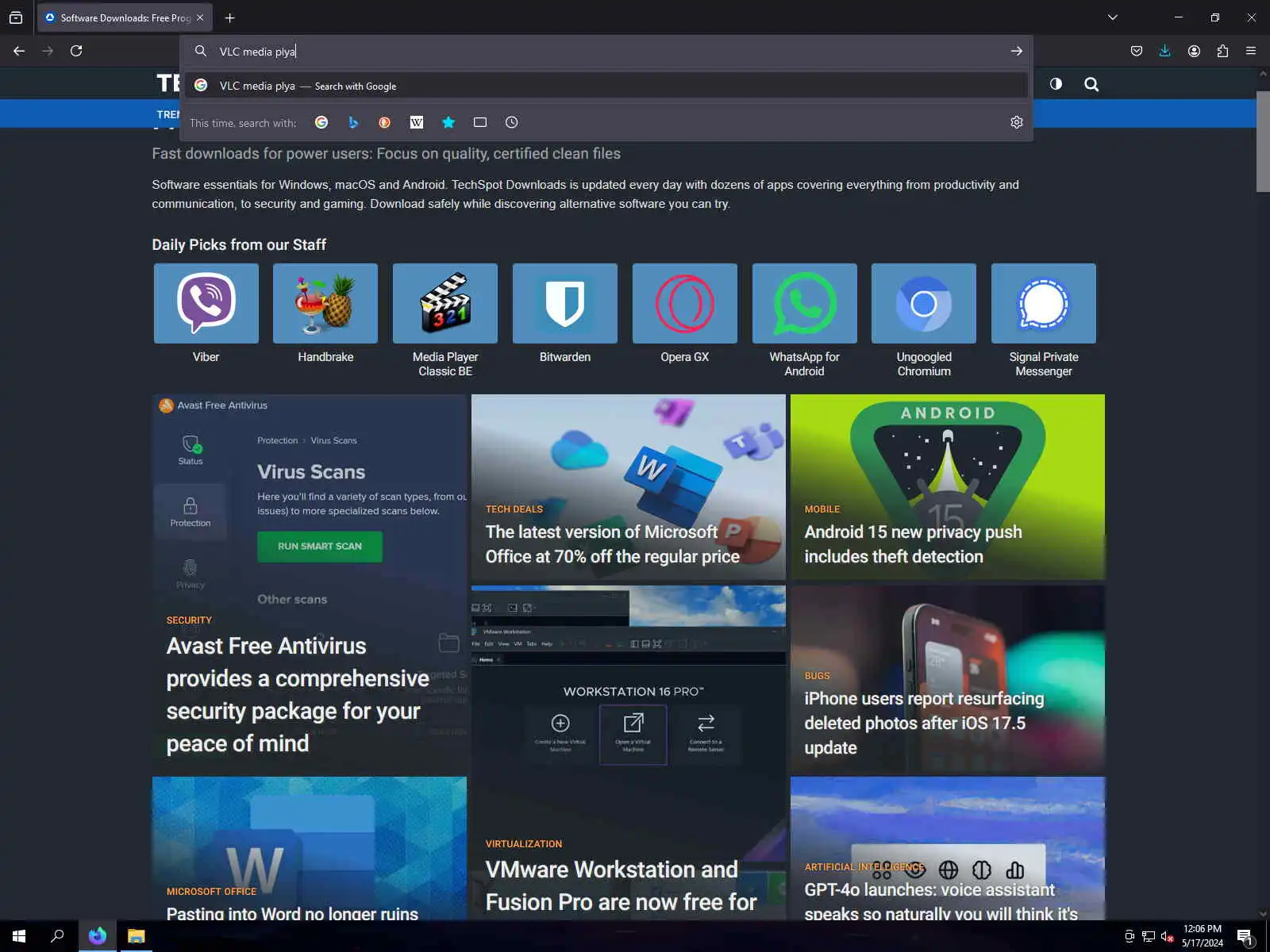List all tabs with the chevron
The width and height of the screenshot is (1270, 952).
(1113, 17)
